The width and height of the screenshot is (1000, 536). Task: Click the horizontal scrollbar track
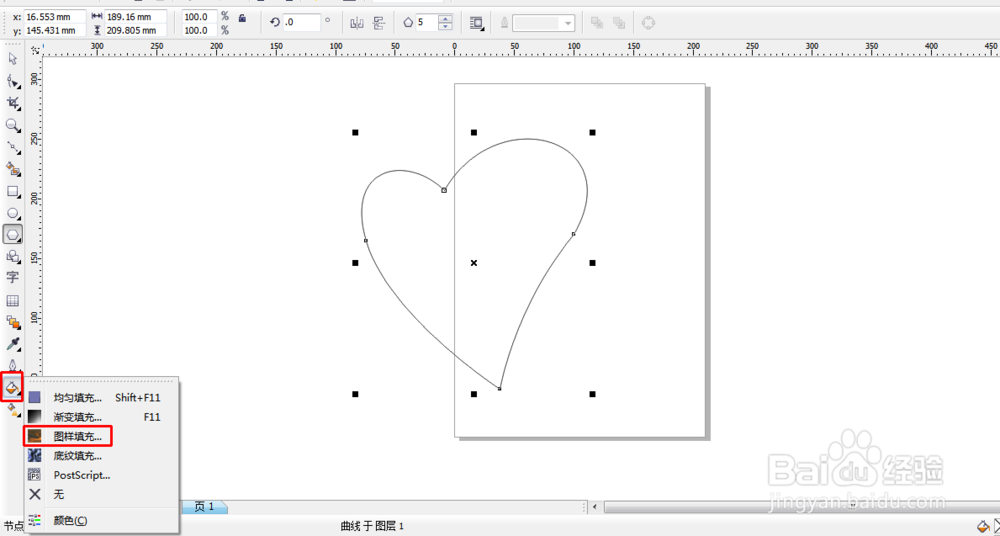pyautogui.click(x=802, y=507)
